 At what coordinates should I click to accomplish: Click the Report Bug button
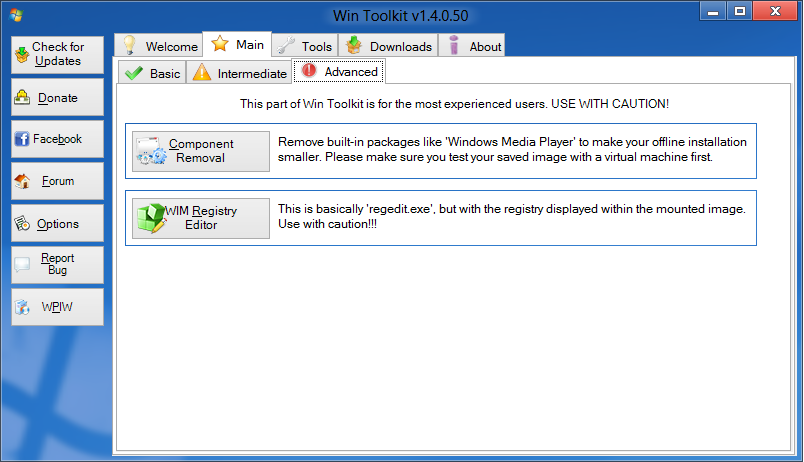(x=57, y=265)
